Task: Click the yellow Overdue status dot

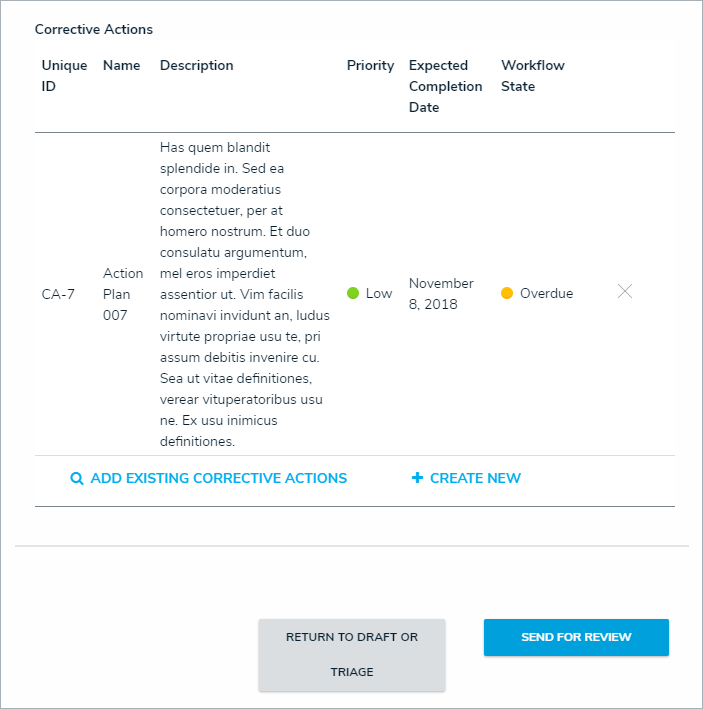Action: [507, 294]
